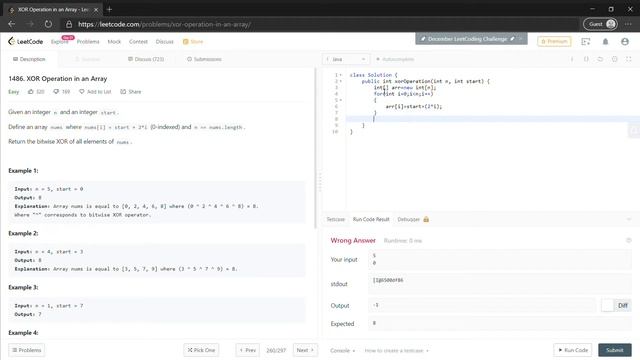The width and height of the screenshot is (640, 360).
Task: Click the Premium button
Action: tap(554, 41)
